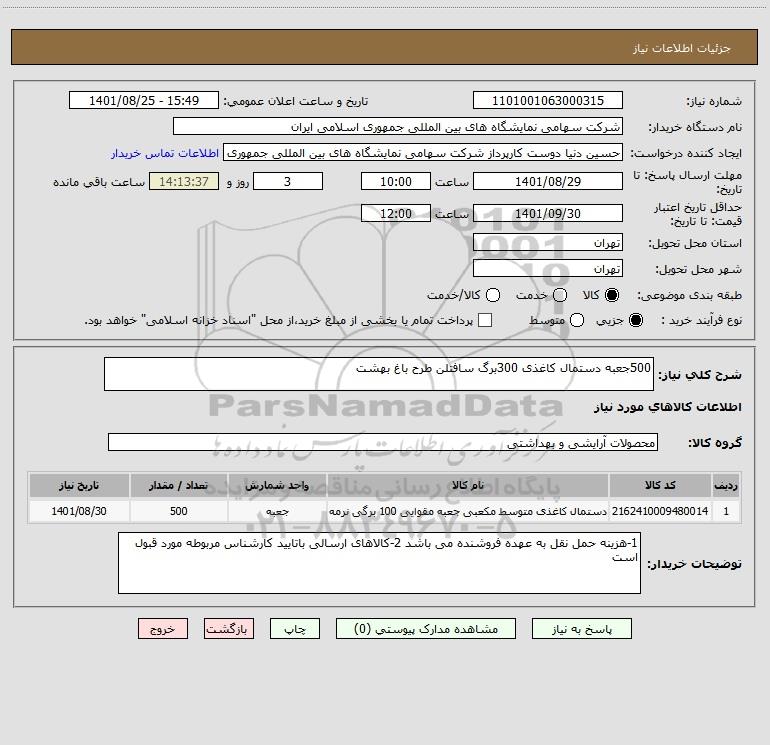The image size is (770, 745).
Task: Click the remaining time field 14:13:37
Action: tap(184, 181)
